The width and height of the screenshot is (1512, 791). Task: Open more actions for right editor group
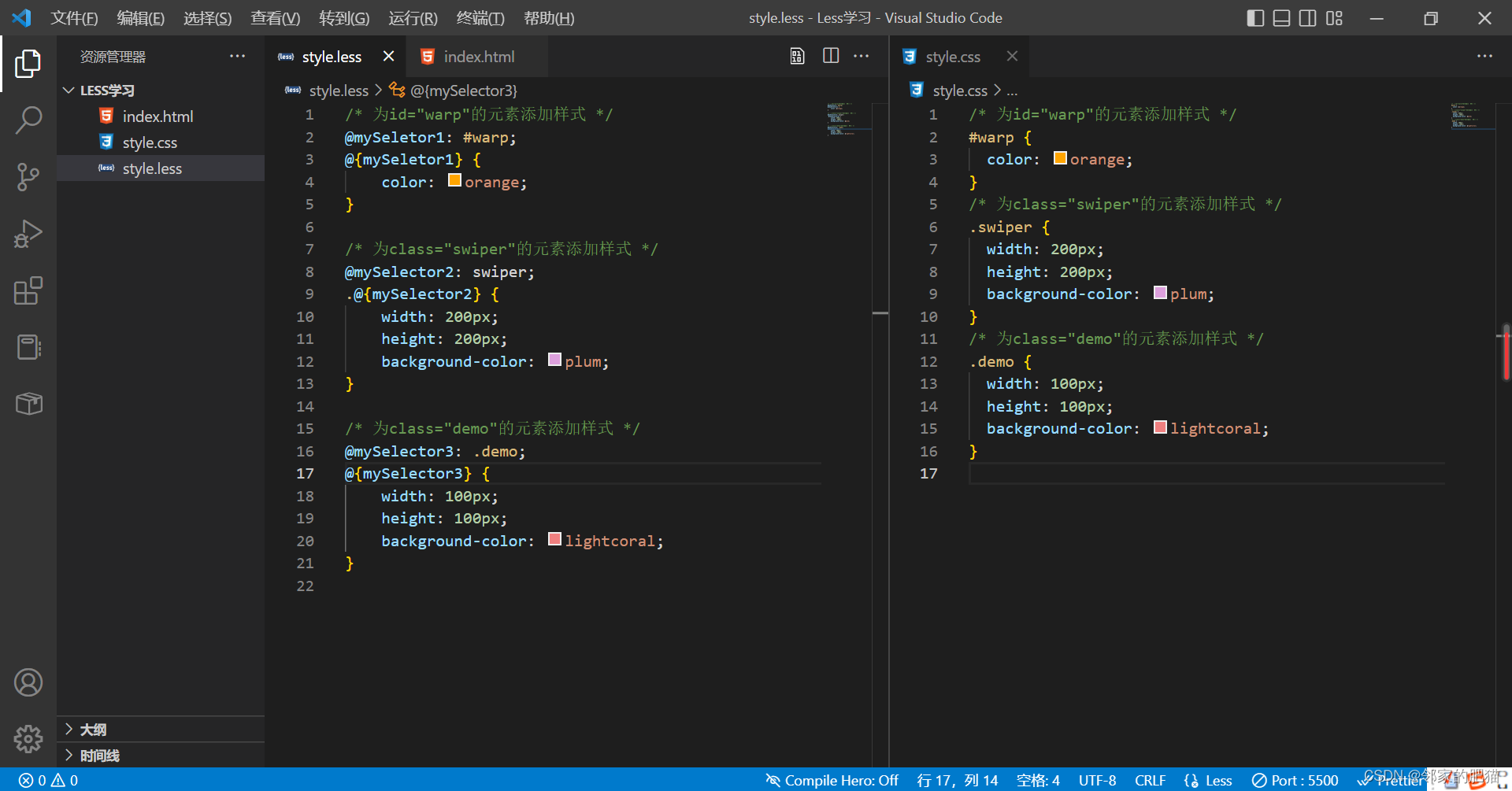pyautogui.click(x=1484, y=56)
